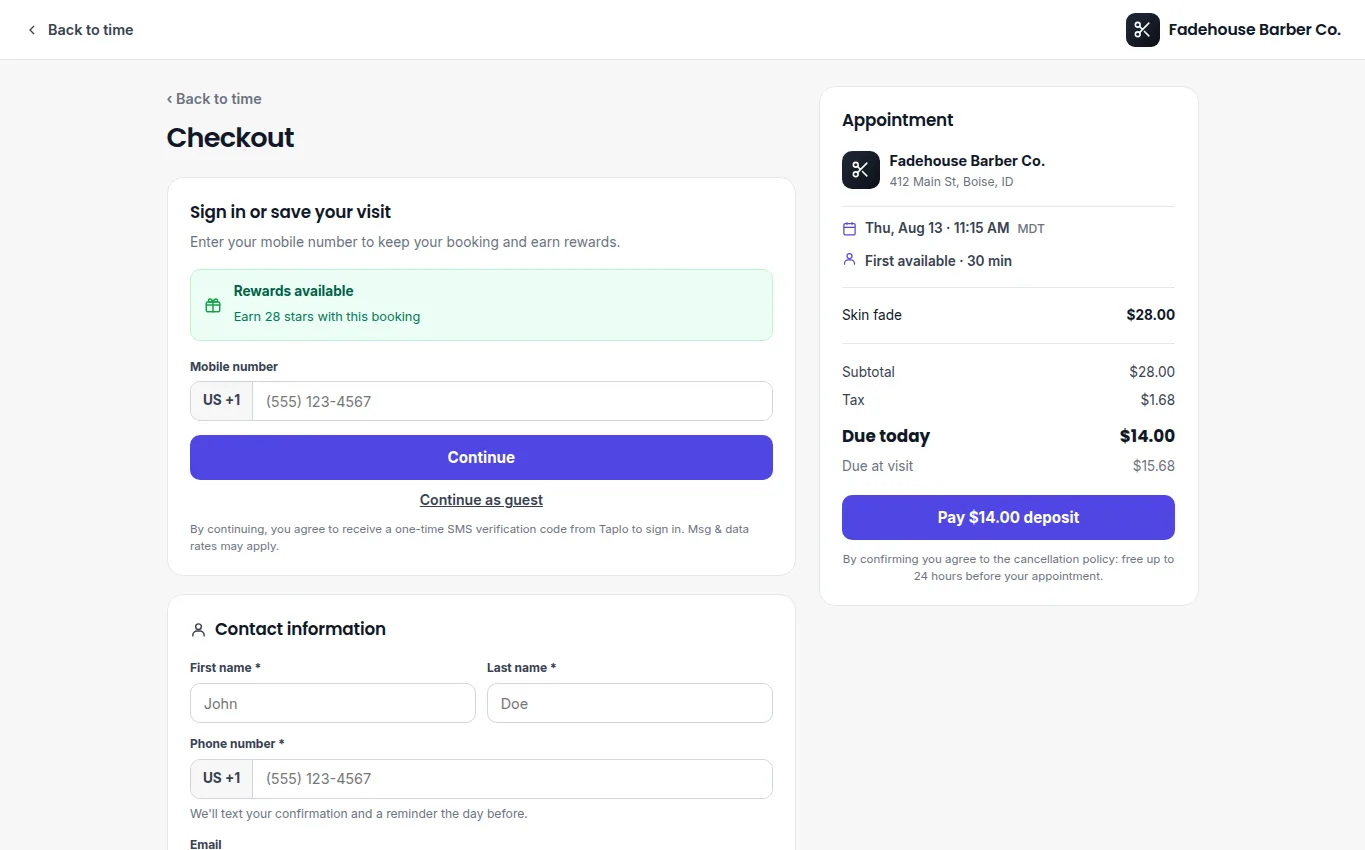Click the Tax amount $1.68

point(1158,400)
